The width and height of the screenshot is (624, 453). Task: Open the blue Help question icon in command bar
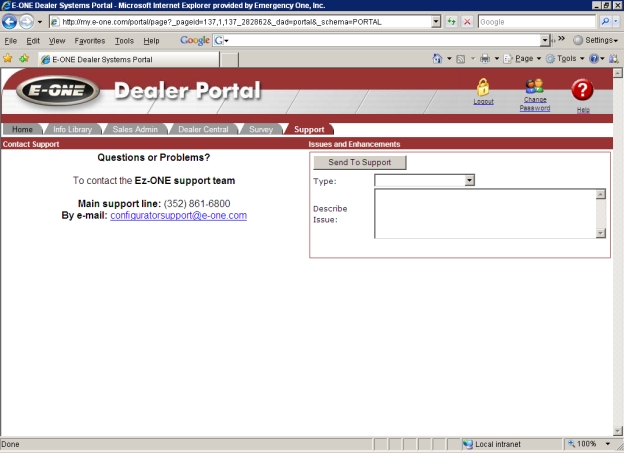pos(594,59)
